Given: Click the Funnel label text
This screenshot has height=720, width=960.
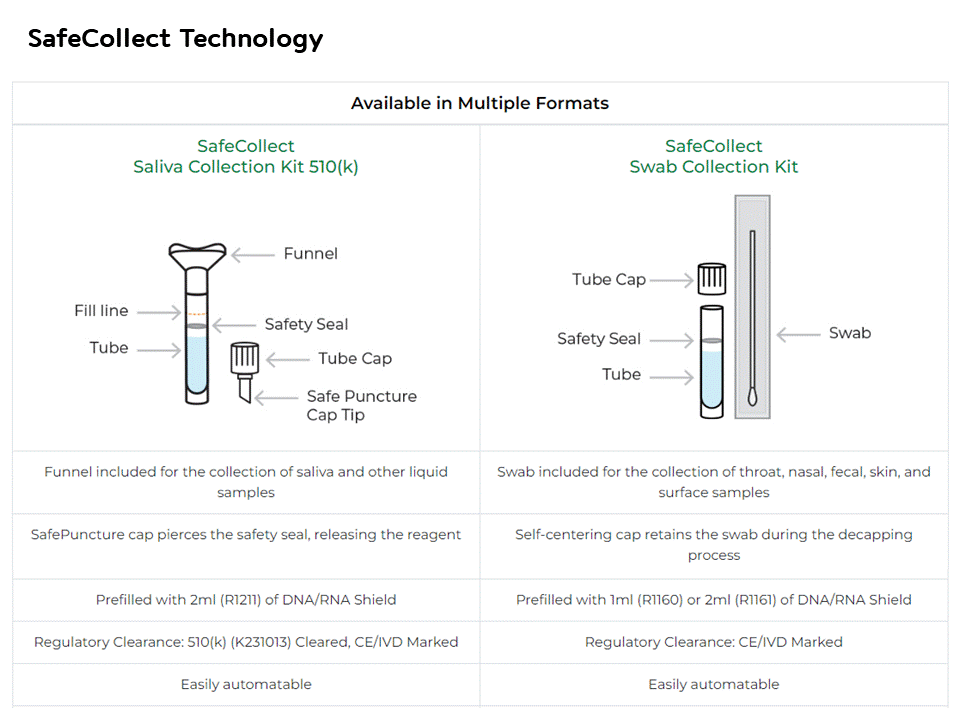Looking at the screenshot, I should pos(310,253).
